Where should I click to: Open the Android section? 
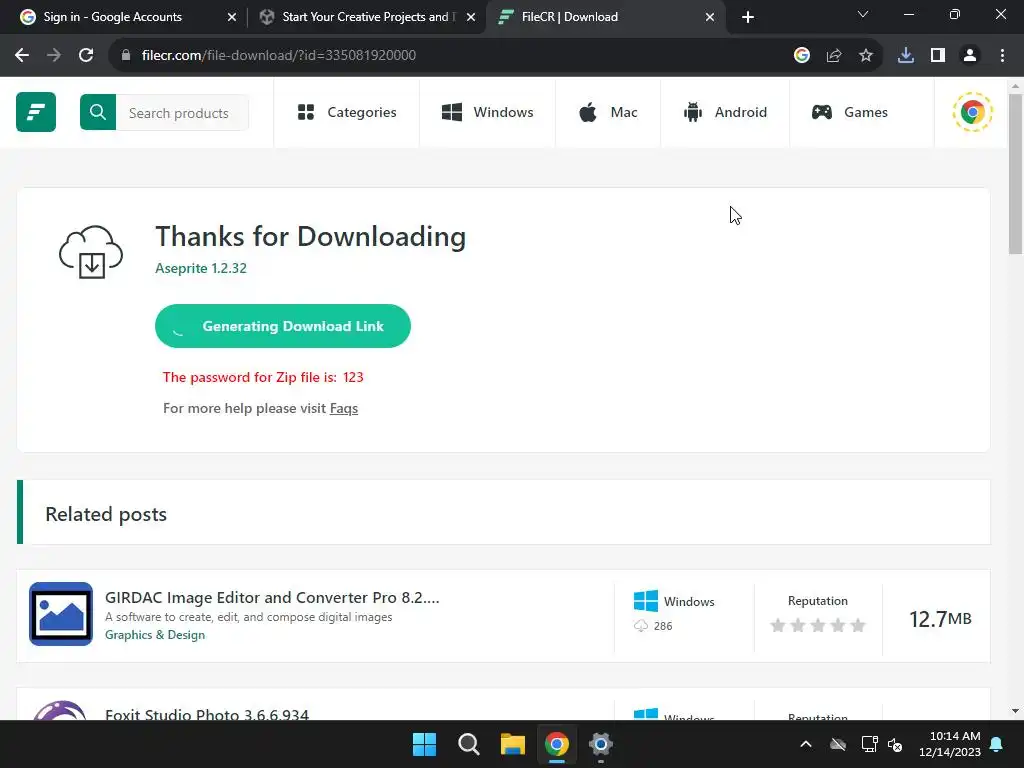point(725,112)
